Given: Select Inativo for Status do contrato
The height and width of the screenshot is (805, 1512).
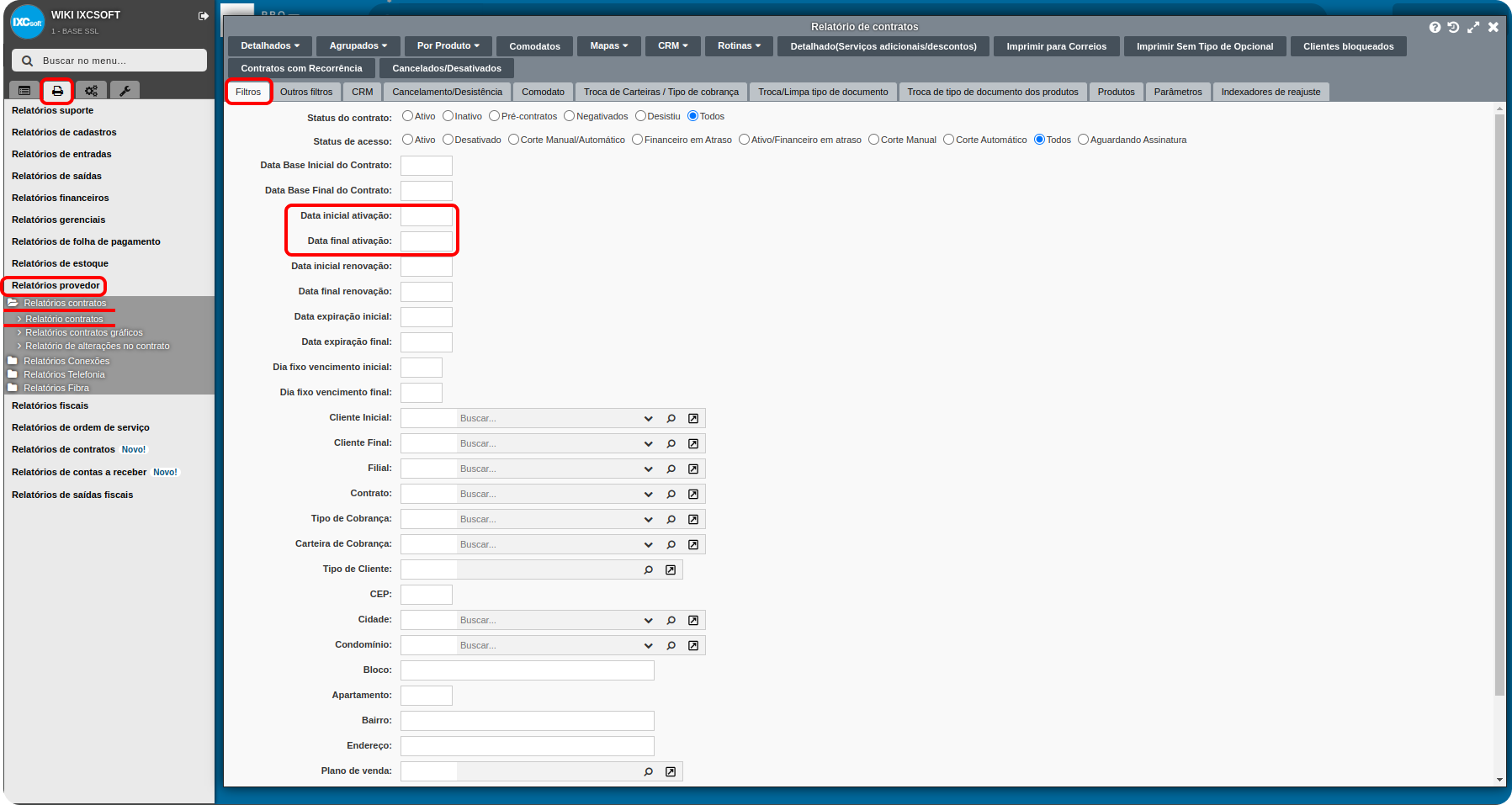Looking at the screenshot, I should click(x=448, y=116).
